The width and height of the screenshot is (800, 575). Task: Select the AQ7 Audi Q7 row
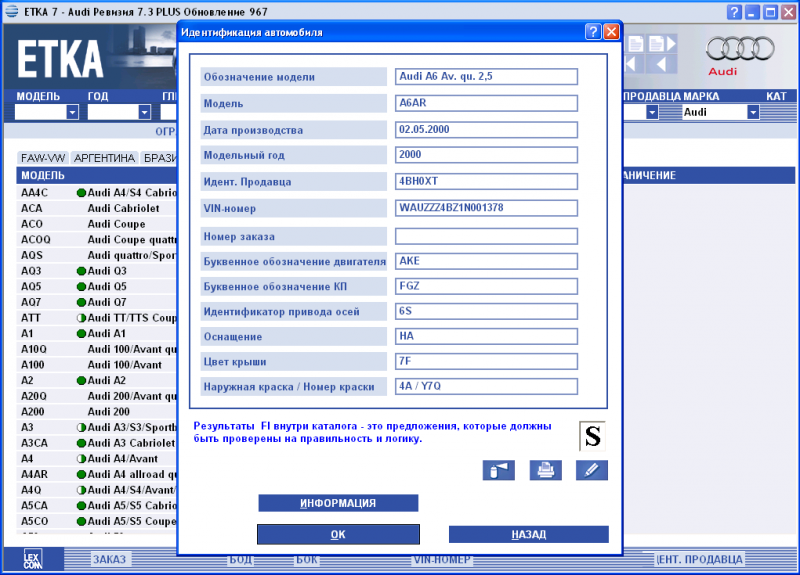97,302
